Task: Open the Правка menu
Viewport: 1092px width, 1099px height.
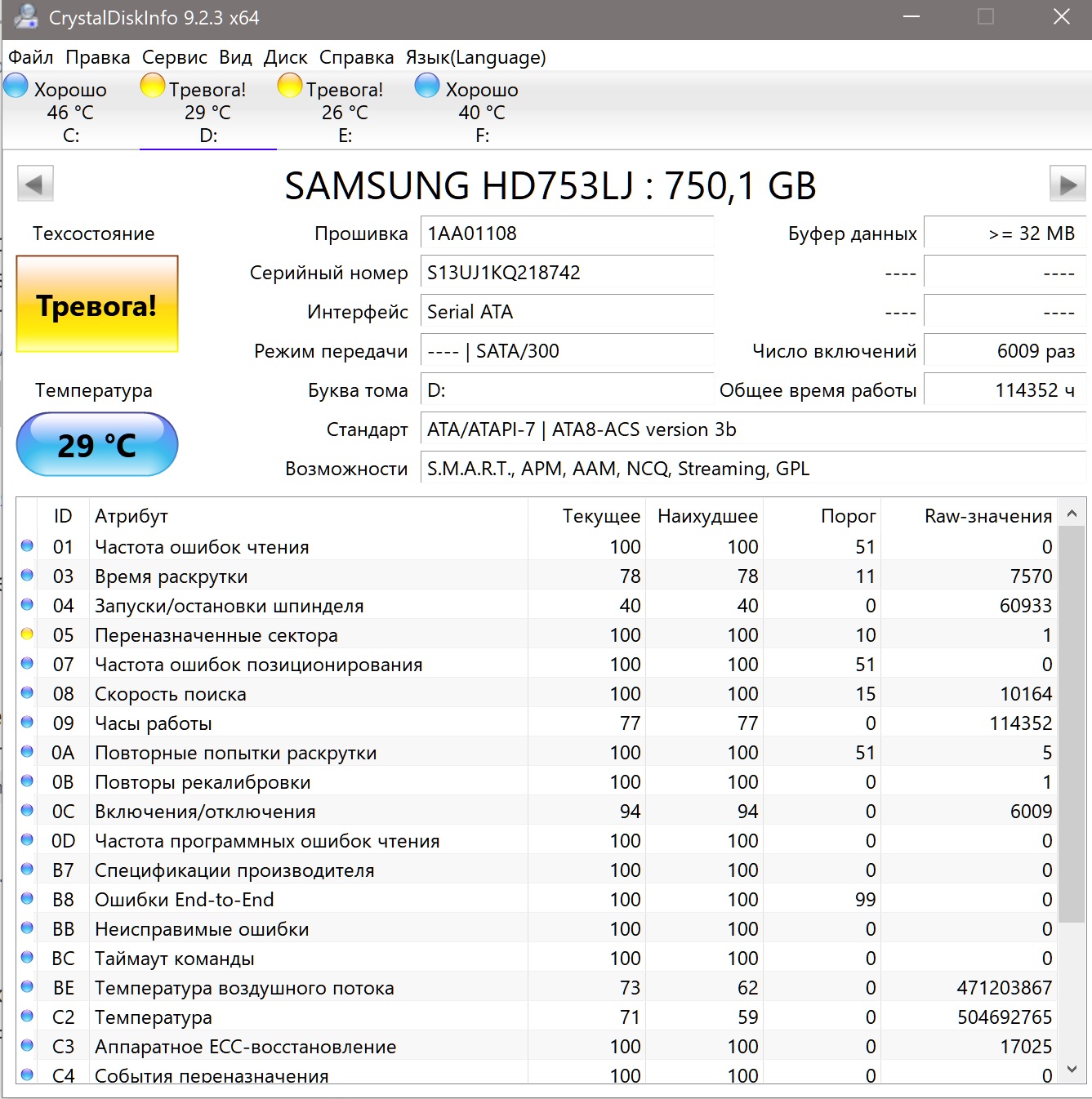Action: tap(98, 57)
